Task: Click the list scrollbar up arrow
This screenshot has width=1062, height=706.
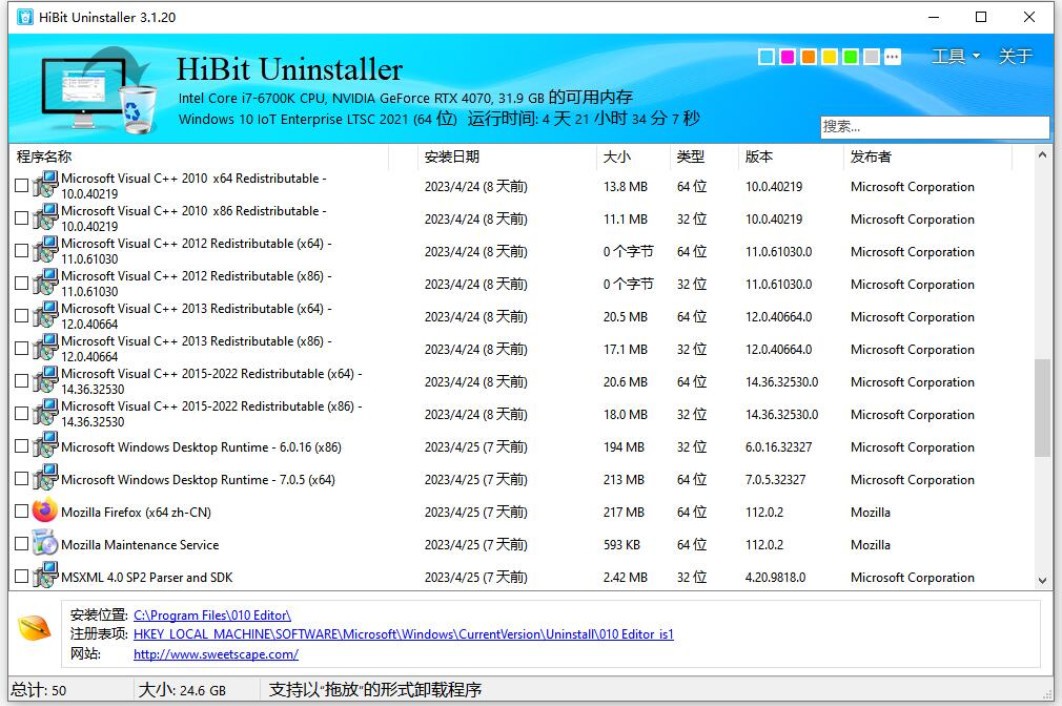Action: point(1042,155)
